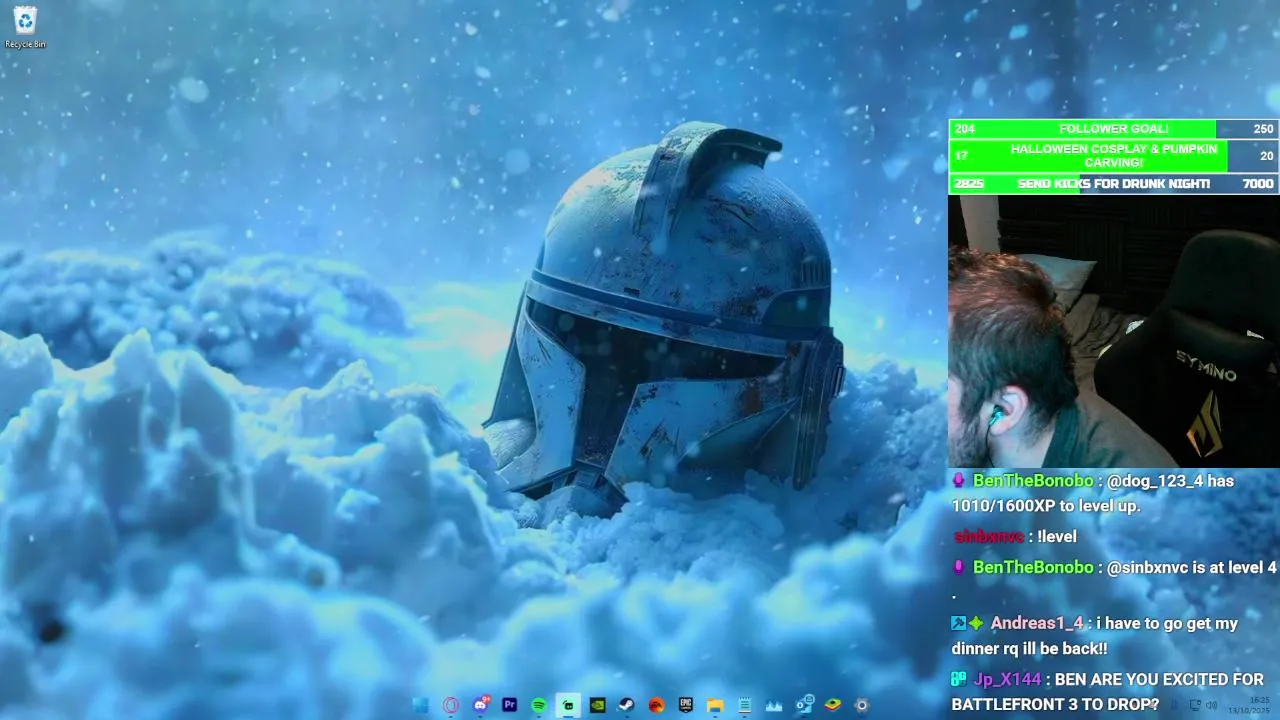Click the "dinner rq ill be back!!" chat line

pos(1029,649)
